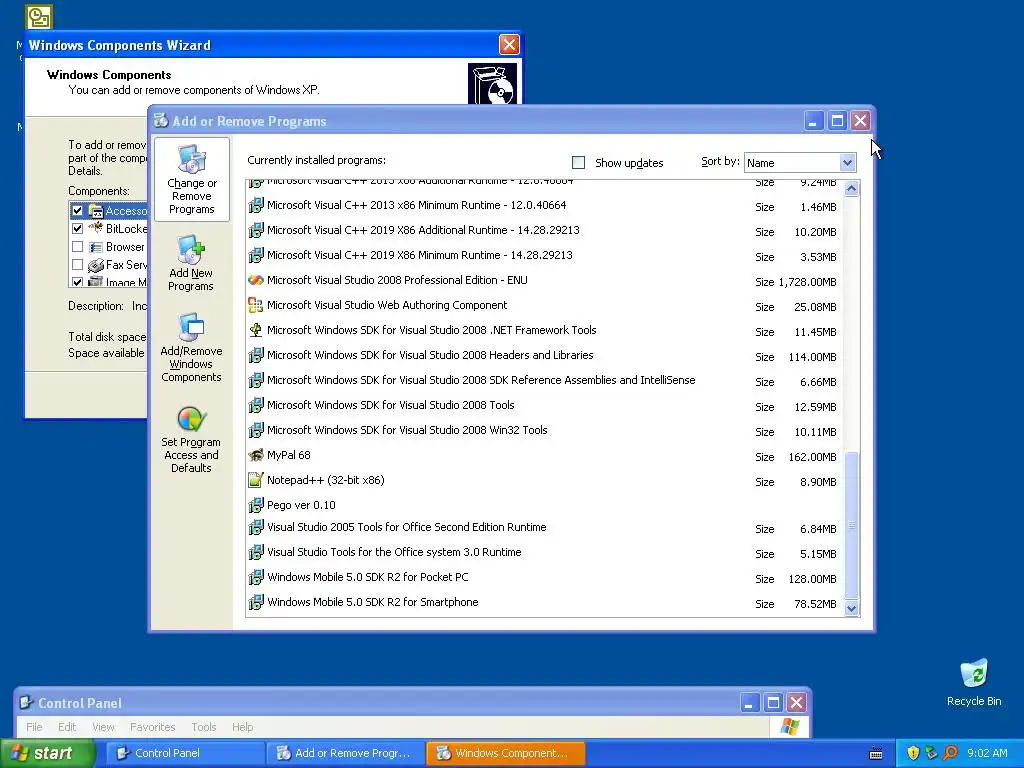Screen dimensions: 1024x768
Task: Click the on-screen keyboard icon in the taskbar
Action: tap(876, 754)
